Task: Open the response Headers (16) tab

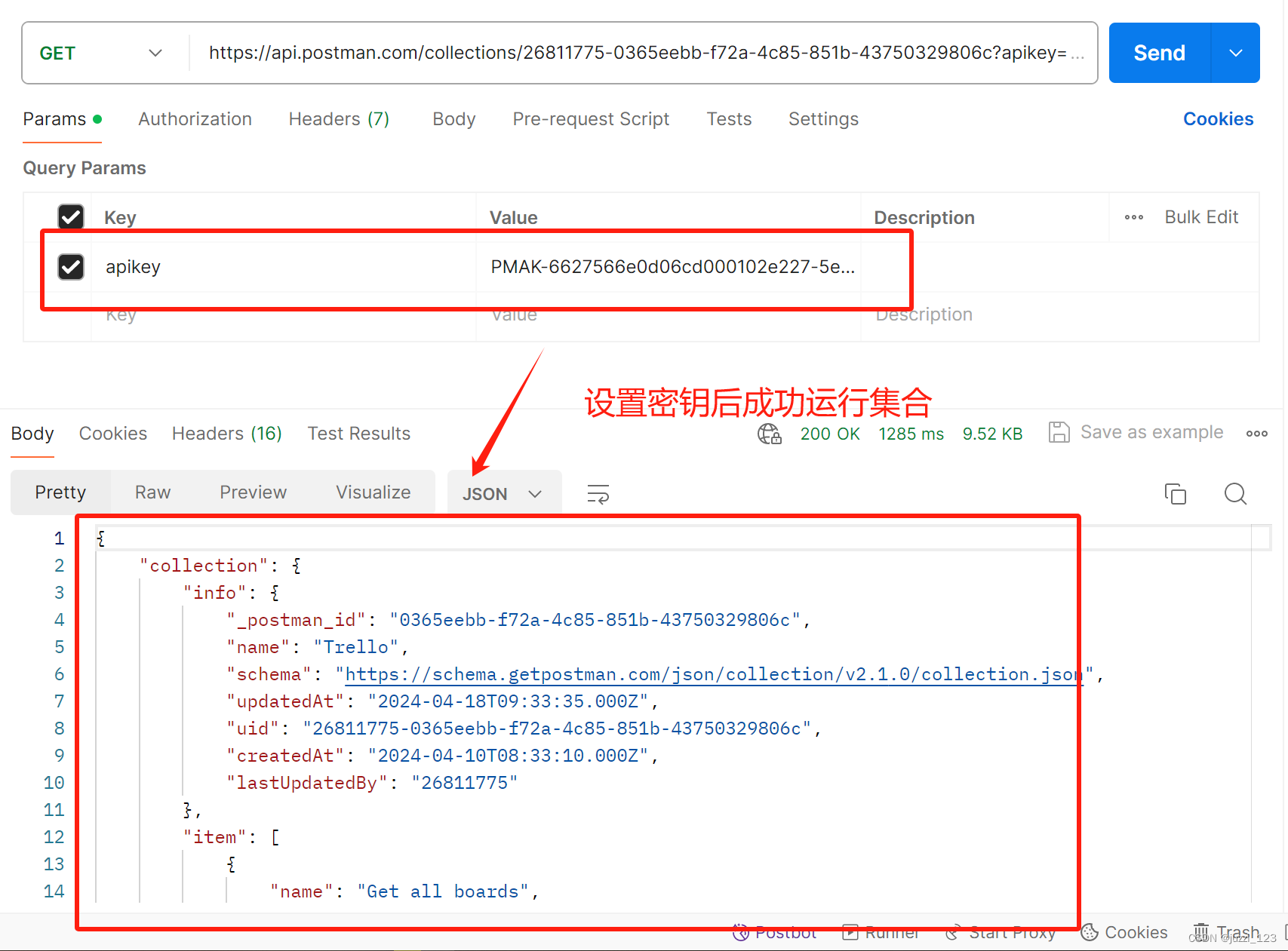Action: pyautogui.click(x=227, y=434)
